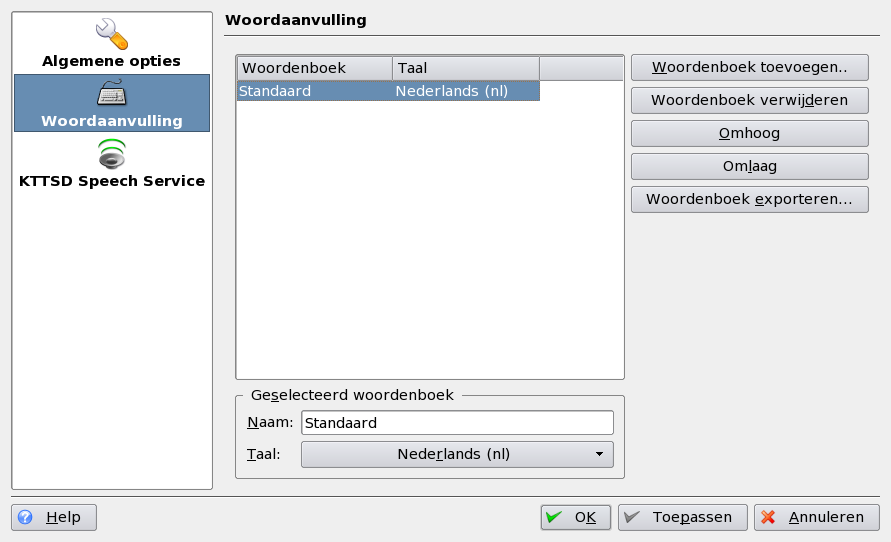Sort by the Taal column header
891x542 pixels.
(465, 68)
